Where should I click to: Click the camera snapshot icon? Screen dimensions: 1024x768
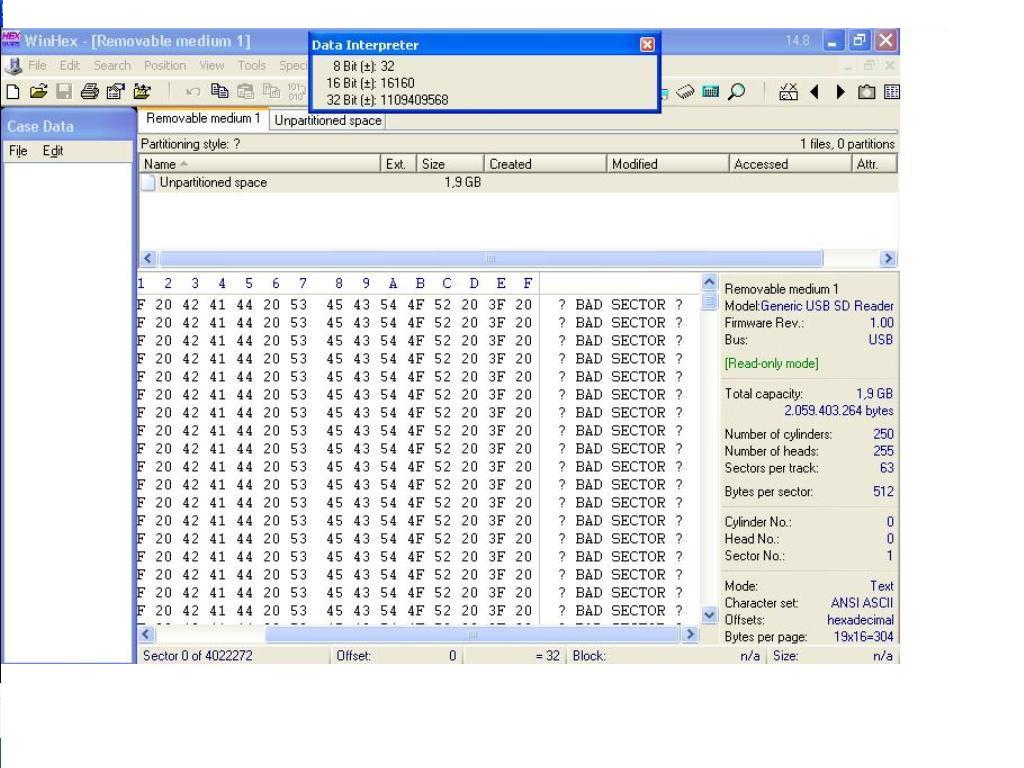tap(867, 92)
